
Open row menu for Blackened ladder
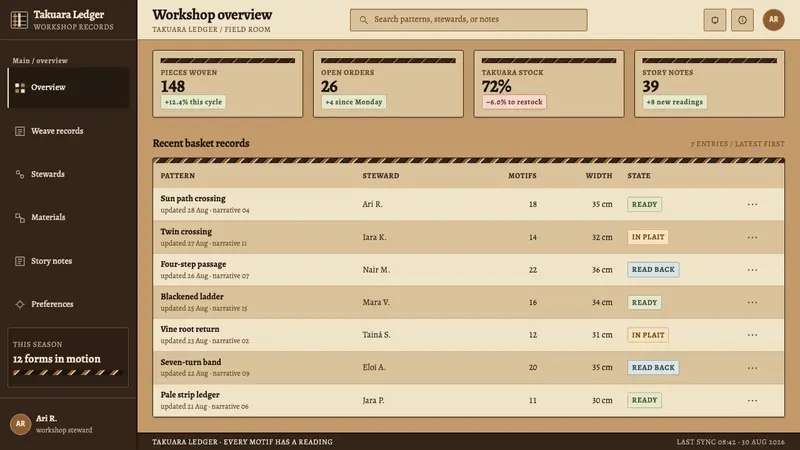click(x=753, y=303)
